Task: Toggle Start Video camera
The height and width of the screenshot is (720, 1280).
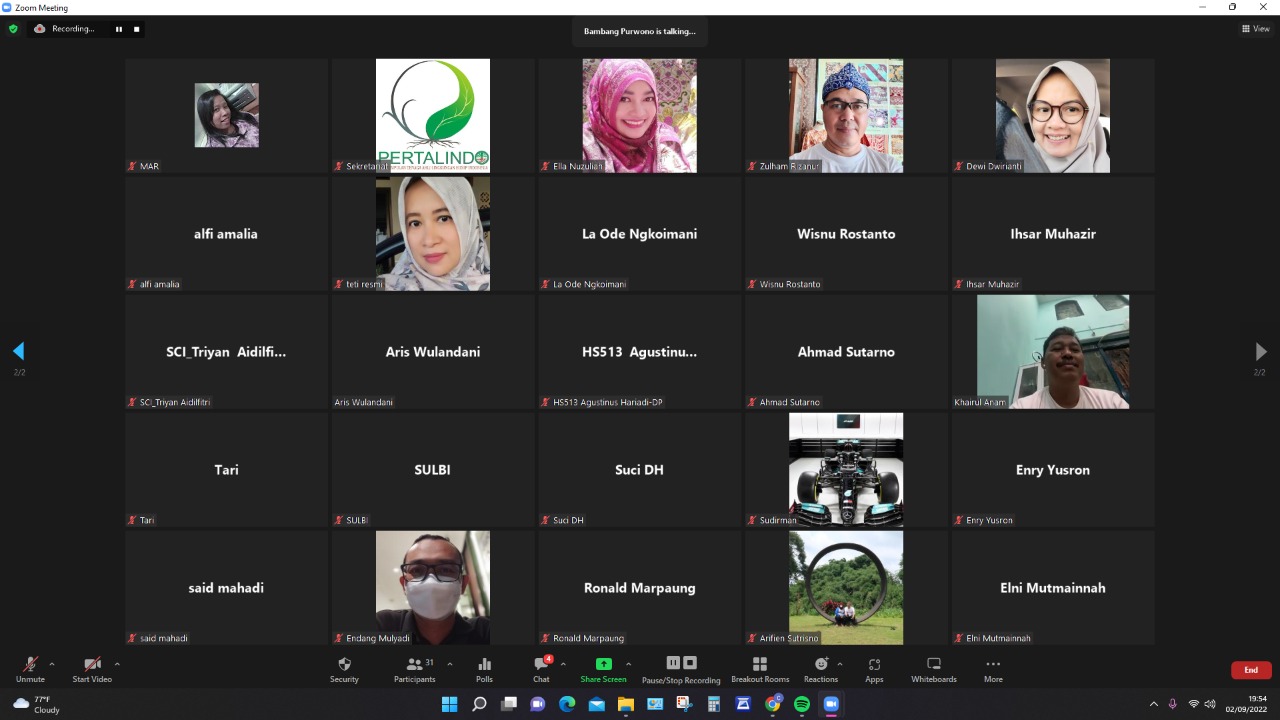Action: [x=92, y=668]
